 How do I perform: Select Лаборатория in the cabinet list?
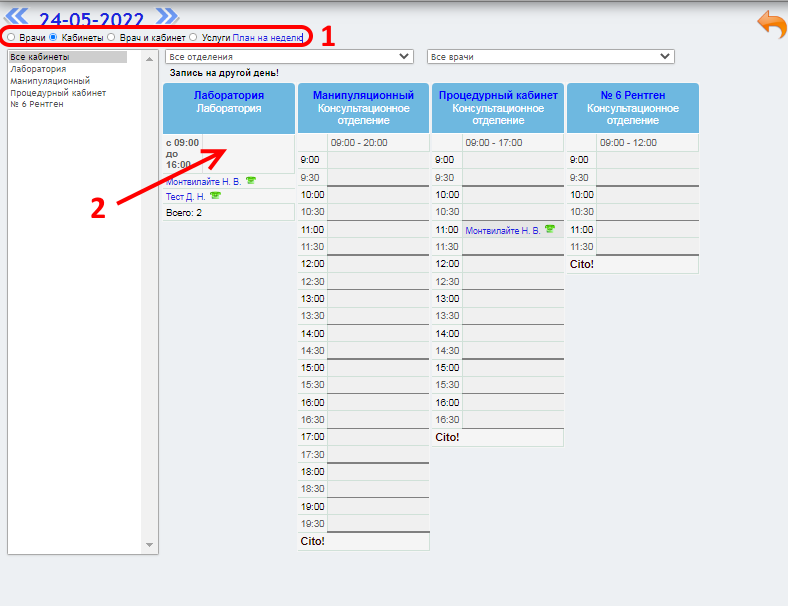pyautogui.click(x=38, y=69)
